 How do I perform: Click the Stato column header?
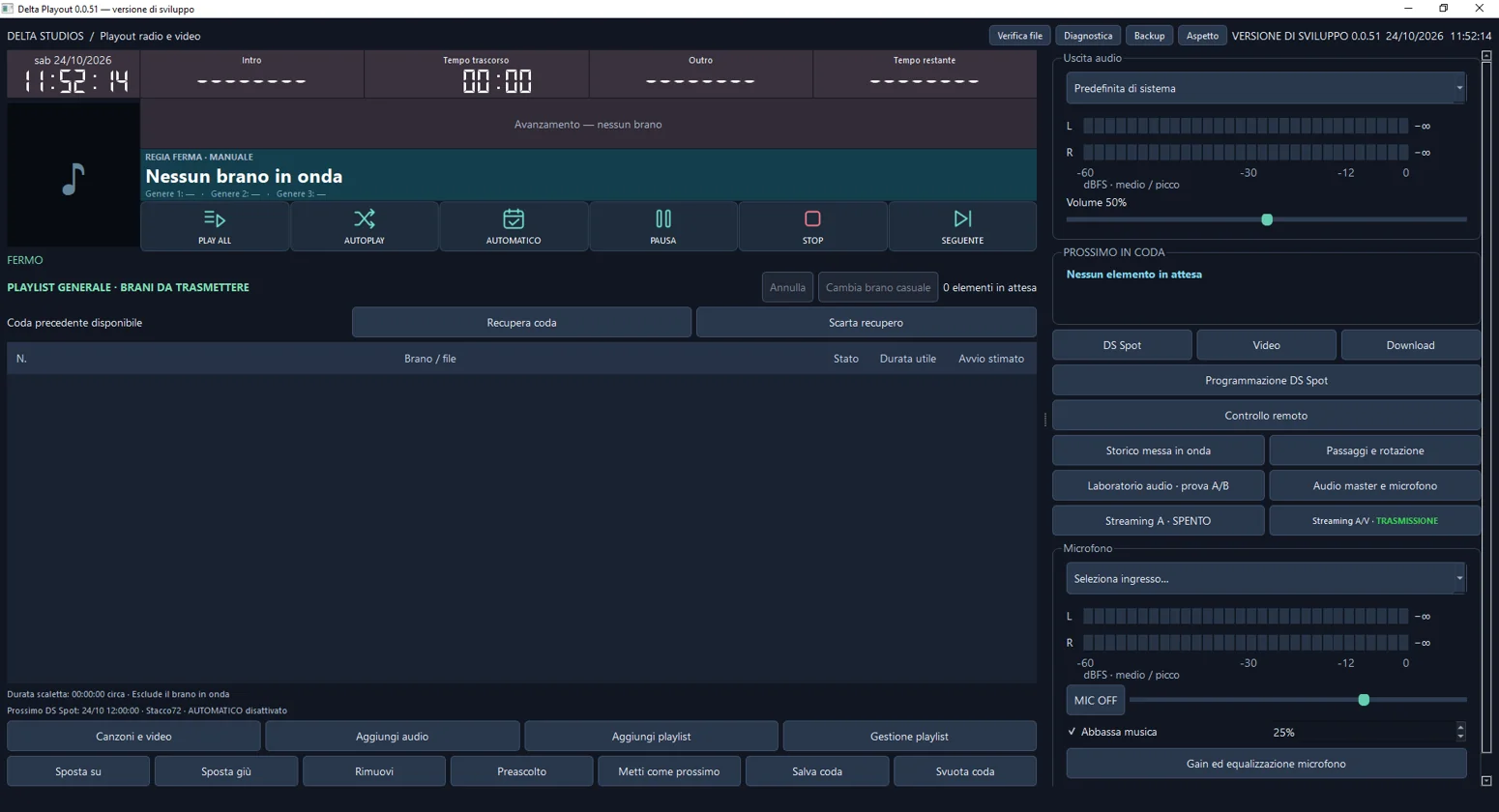pos(846,359)
